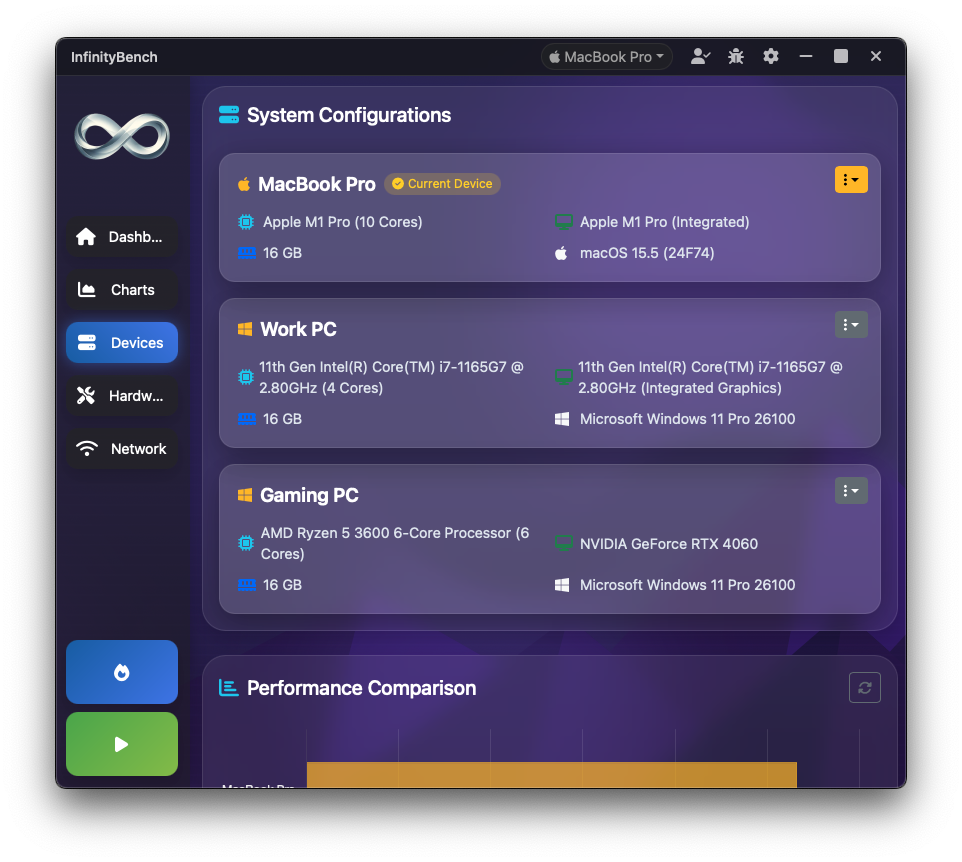Click the 'Gaming PC' card title

tap(309, 495)
